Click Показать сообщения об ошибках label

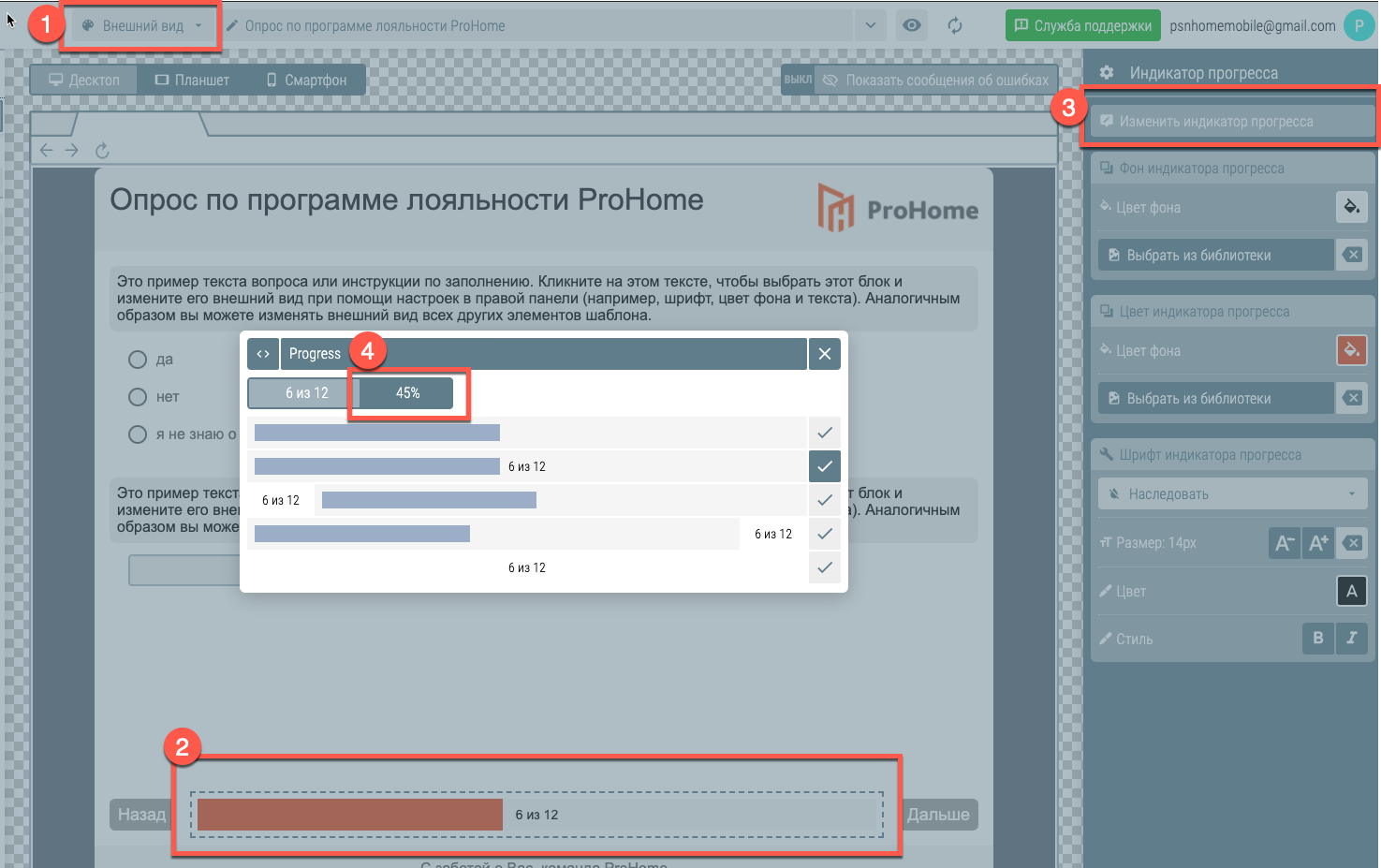click(947, 81)
